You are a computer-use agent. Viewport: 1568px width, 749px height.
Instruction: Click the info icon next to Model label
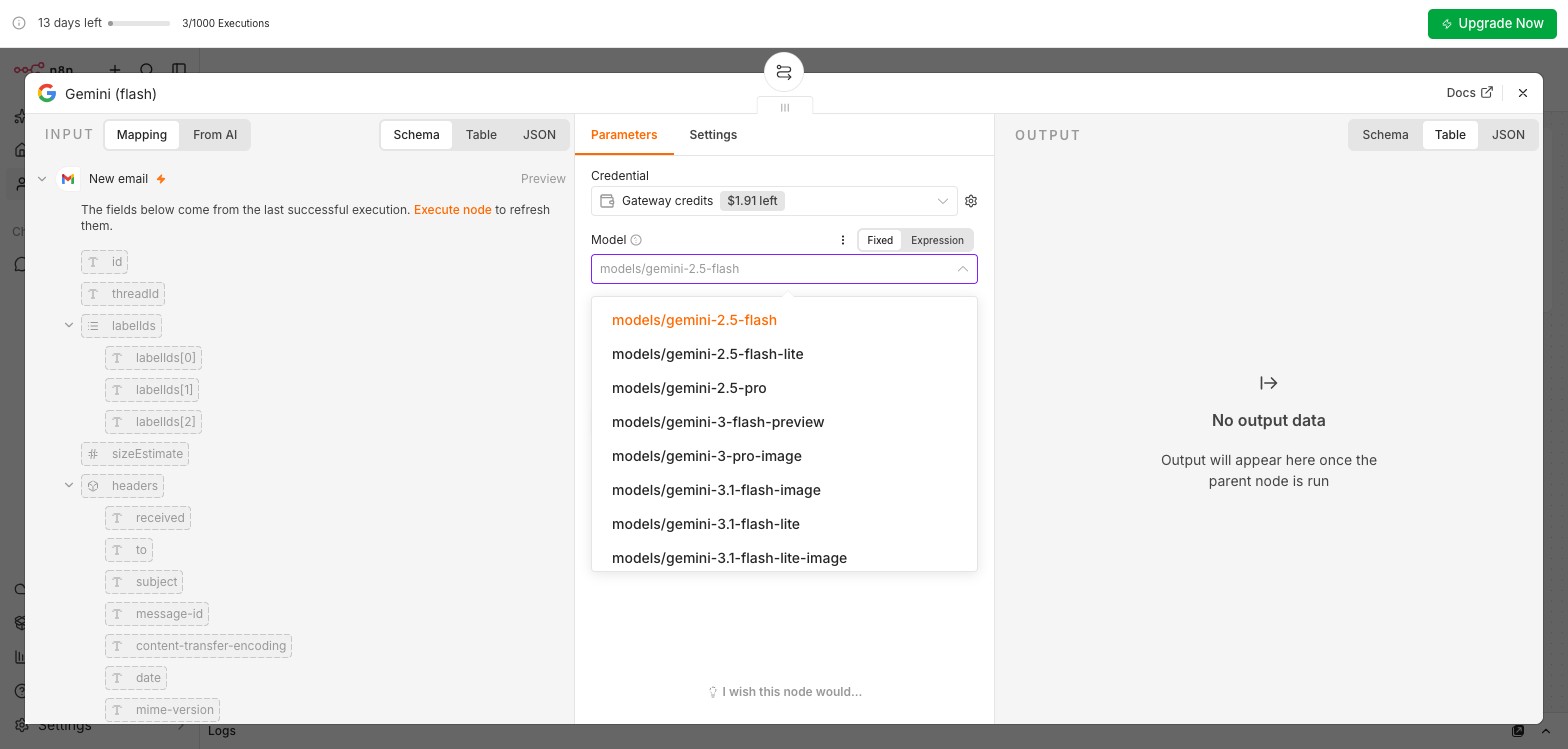click(636, 240)
